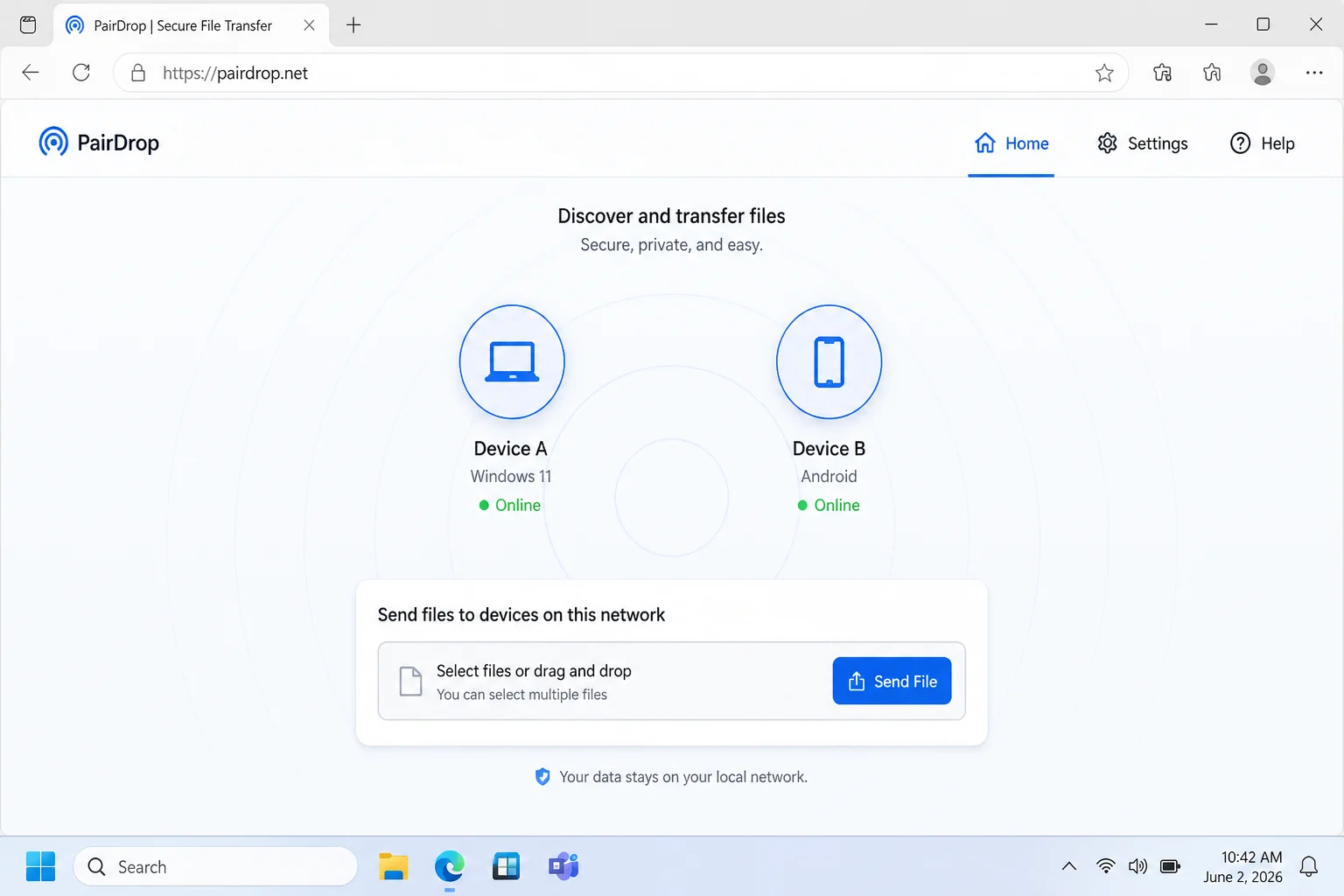The height and width of the screenshot is (896, 1344).
Task: Open the Favorites list icon
Action: point(1212,73)
